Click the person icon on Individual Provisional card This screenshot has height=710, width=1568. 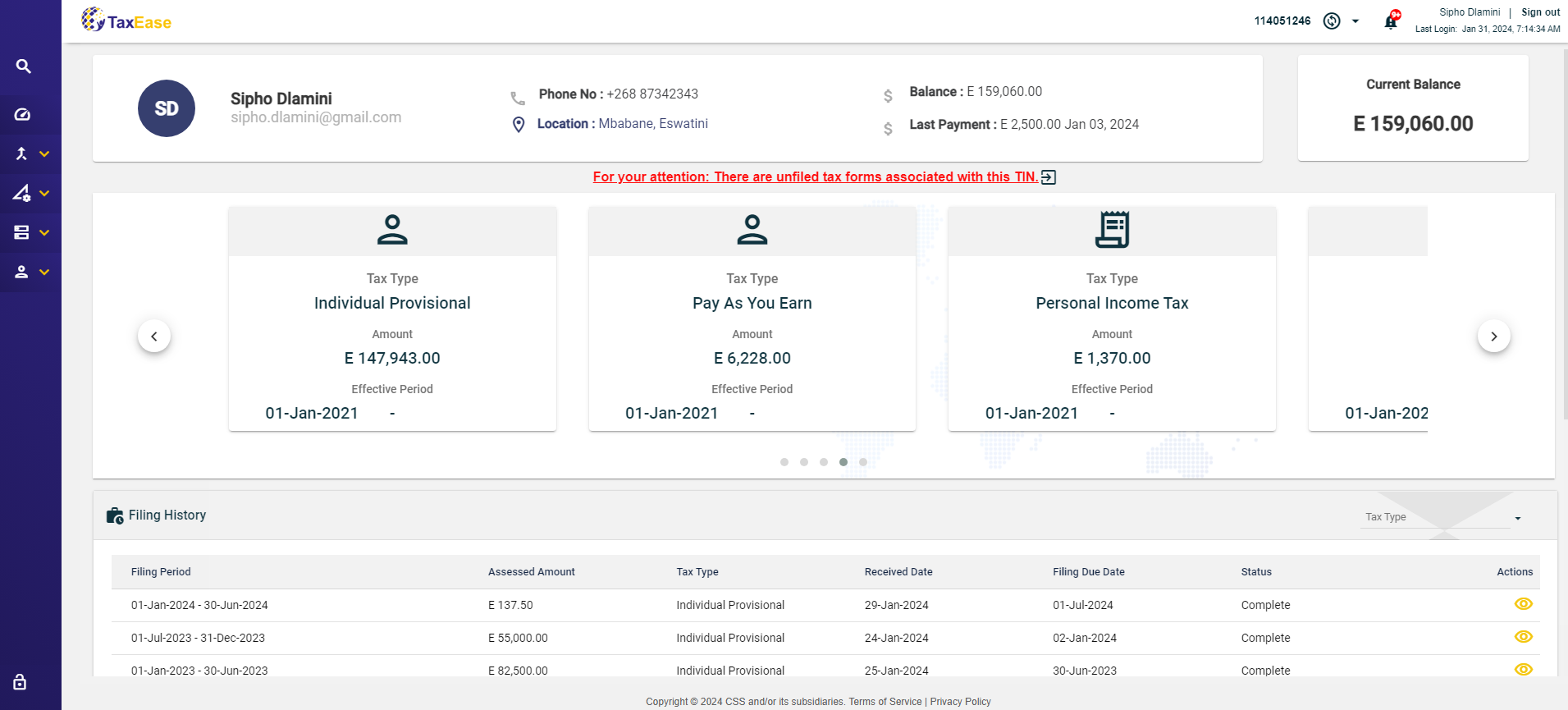[x=392, y=230]
